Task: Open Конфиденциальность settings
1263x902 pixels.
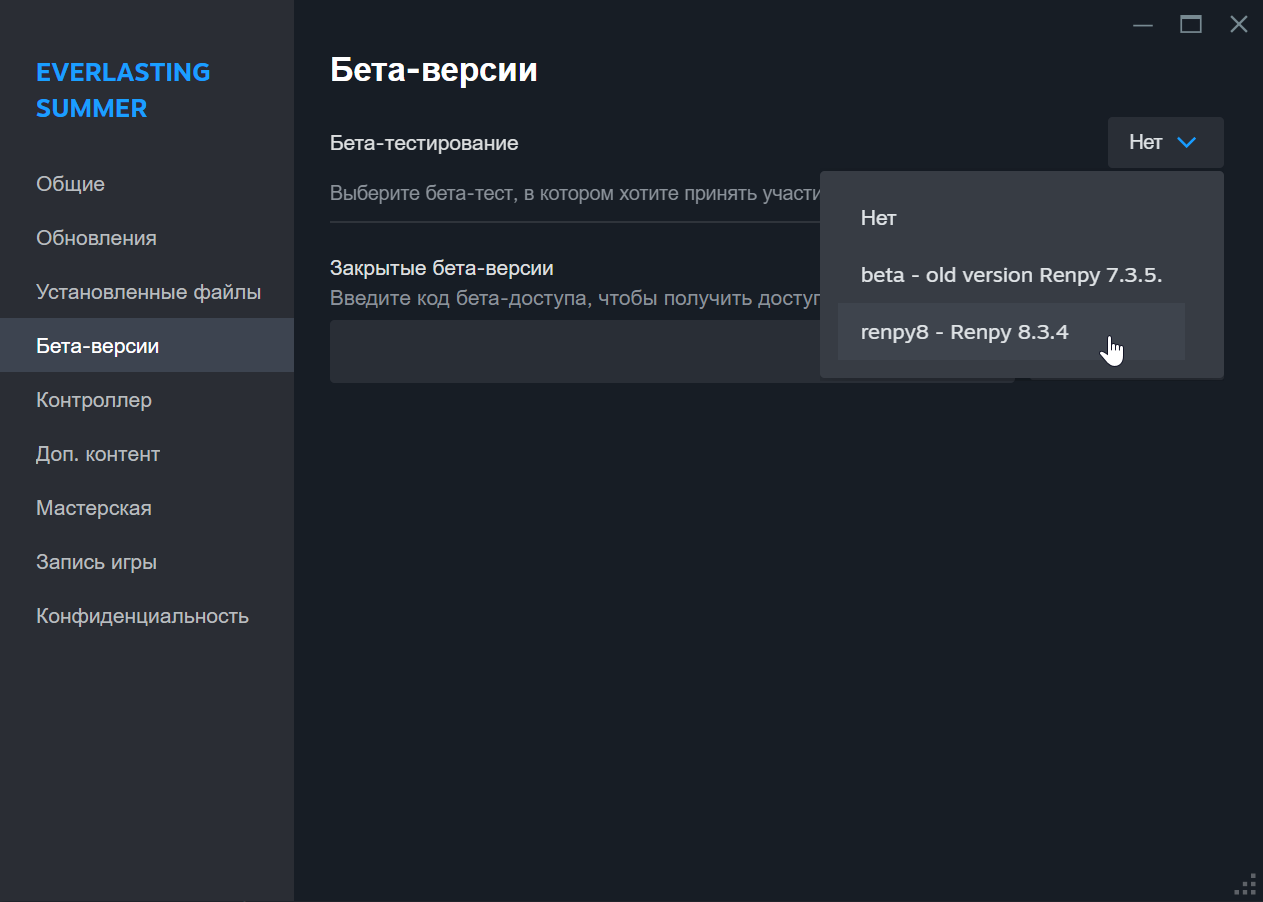Action: pyautogui.click(x=142, y=616)
